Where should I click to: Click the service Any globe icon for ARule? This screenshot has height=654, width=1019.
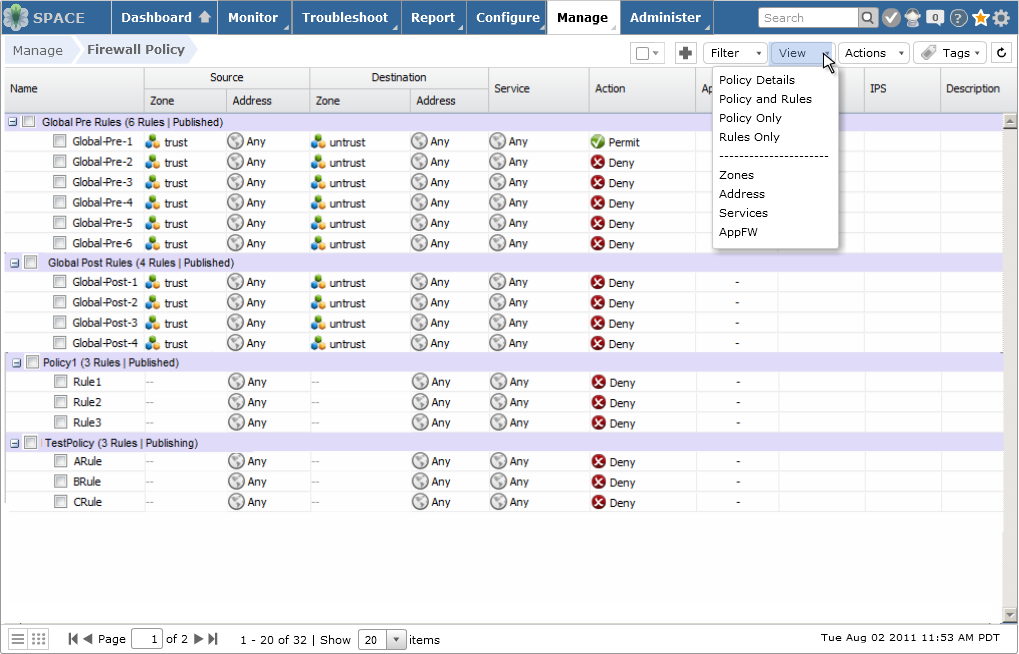tap(498, 461)
